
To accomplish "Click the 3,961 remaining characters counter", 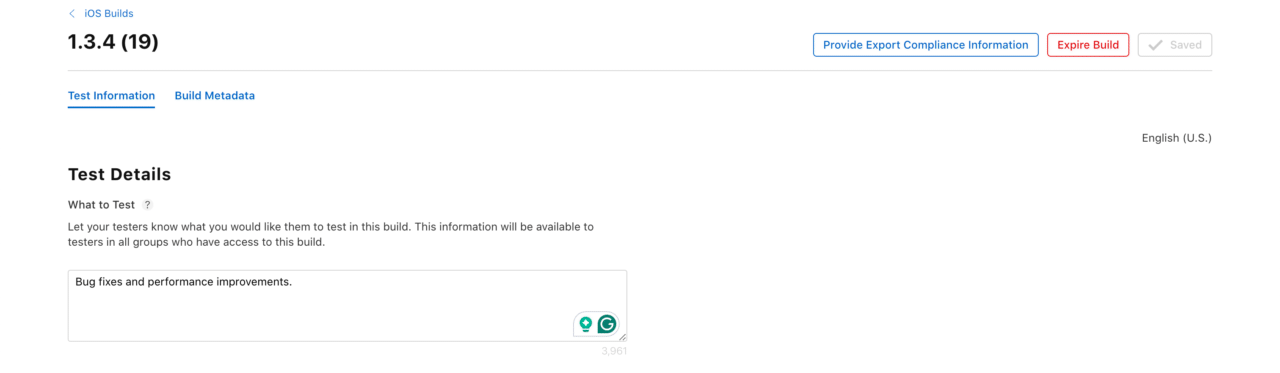I will click(614, 351).
